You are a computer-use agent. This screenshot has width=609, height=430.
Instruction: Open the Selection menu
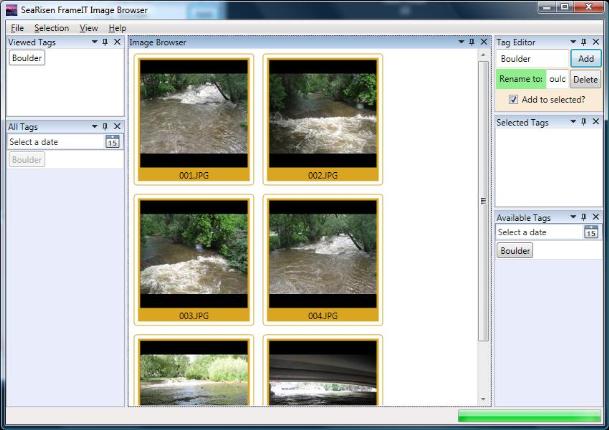52,28
